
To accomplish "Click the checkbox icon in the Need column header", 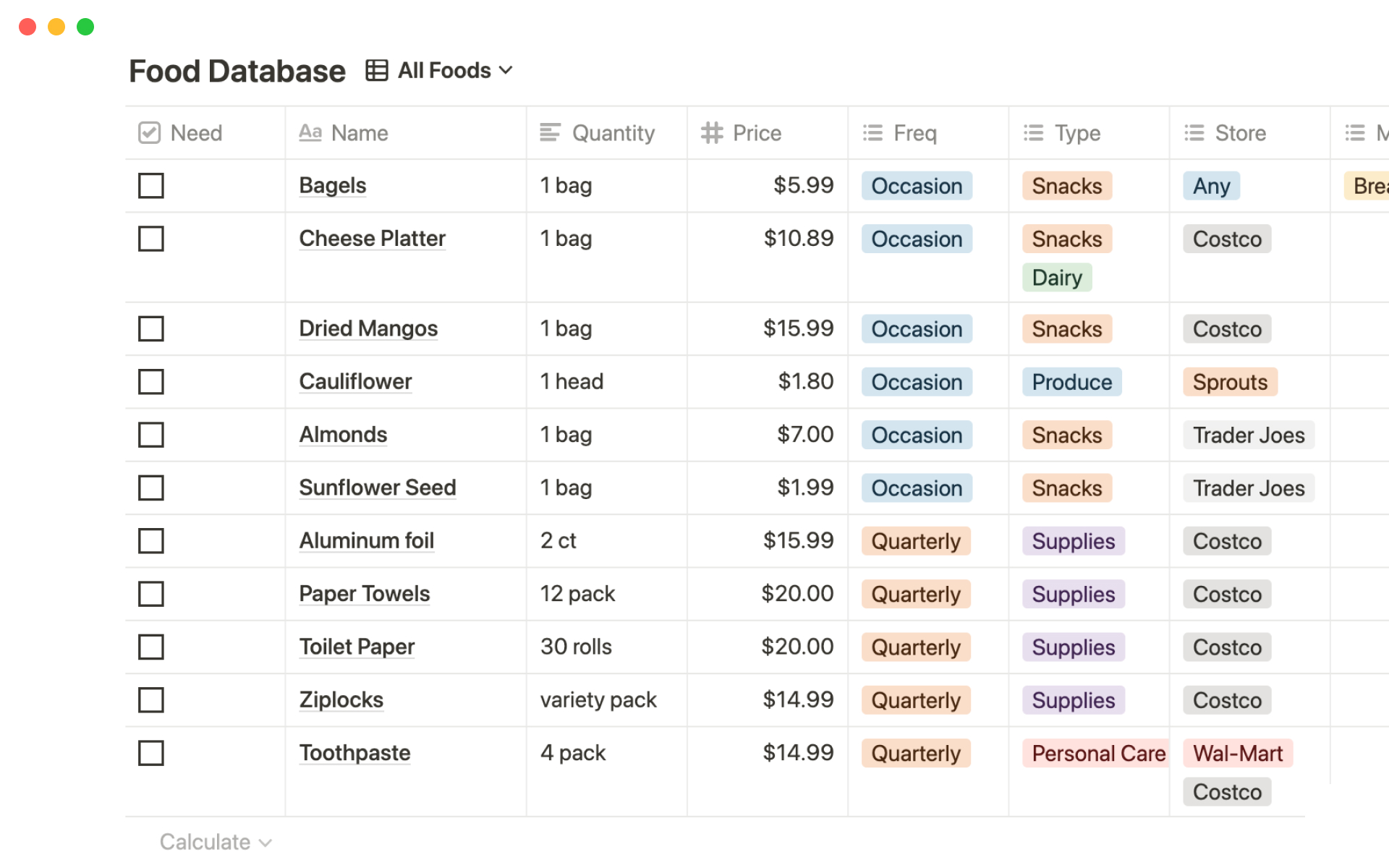I will tap(148, 132).
